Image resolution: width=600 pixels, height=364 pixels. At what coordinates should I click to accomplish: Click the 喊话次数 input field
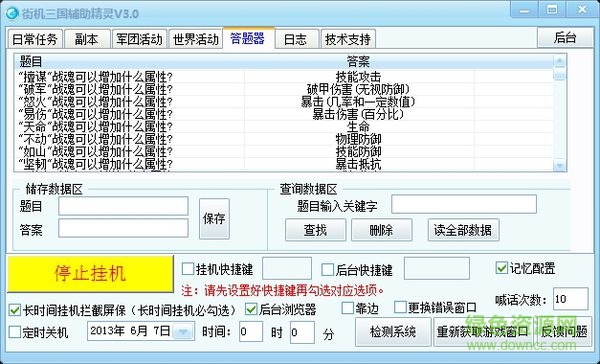[571, 299]
